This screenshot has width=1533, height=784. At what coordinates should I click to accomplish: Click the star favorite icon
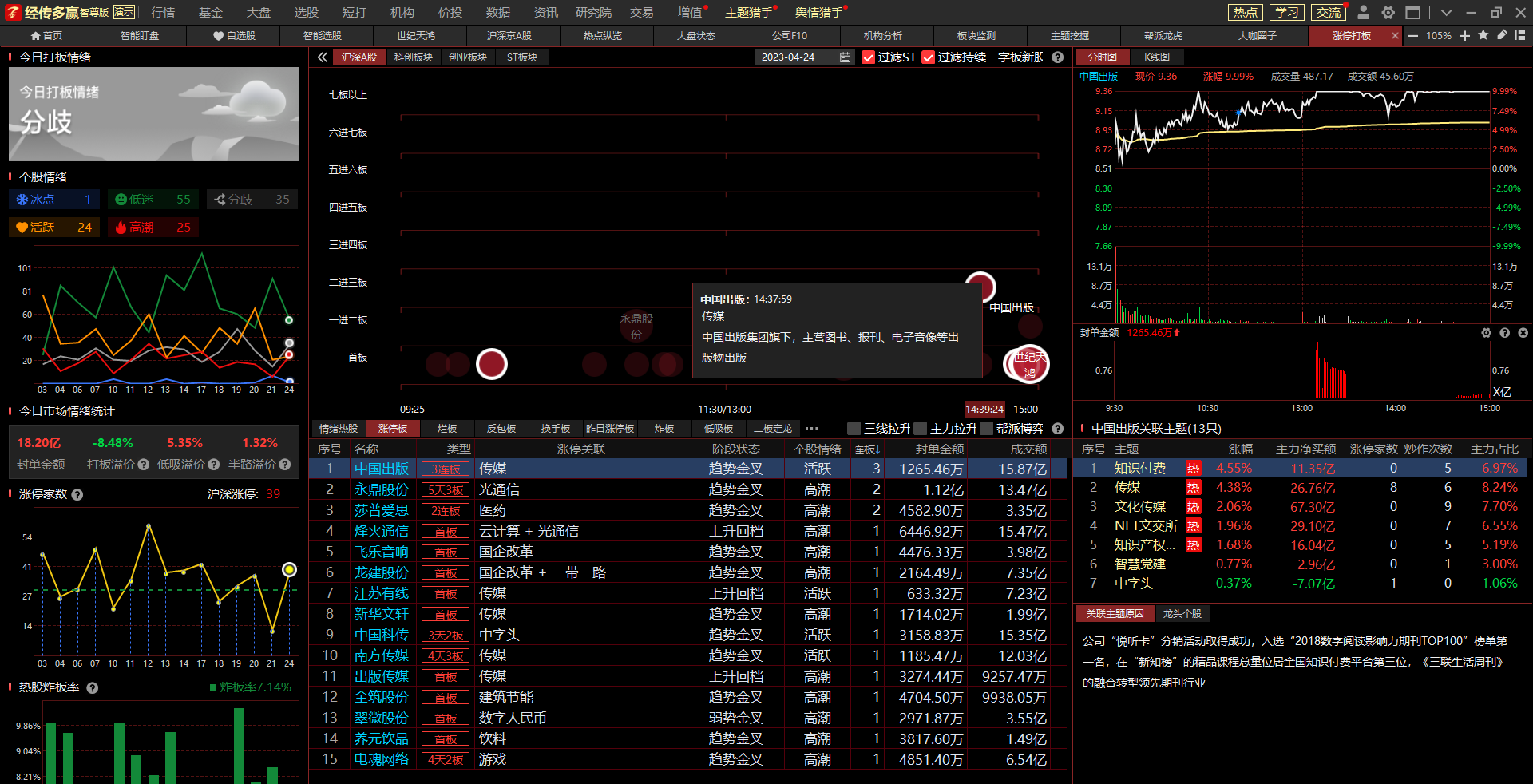tap(1483, 35)
